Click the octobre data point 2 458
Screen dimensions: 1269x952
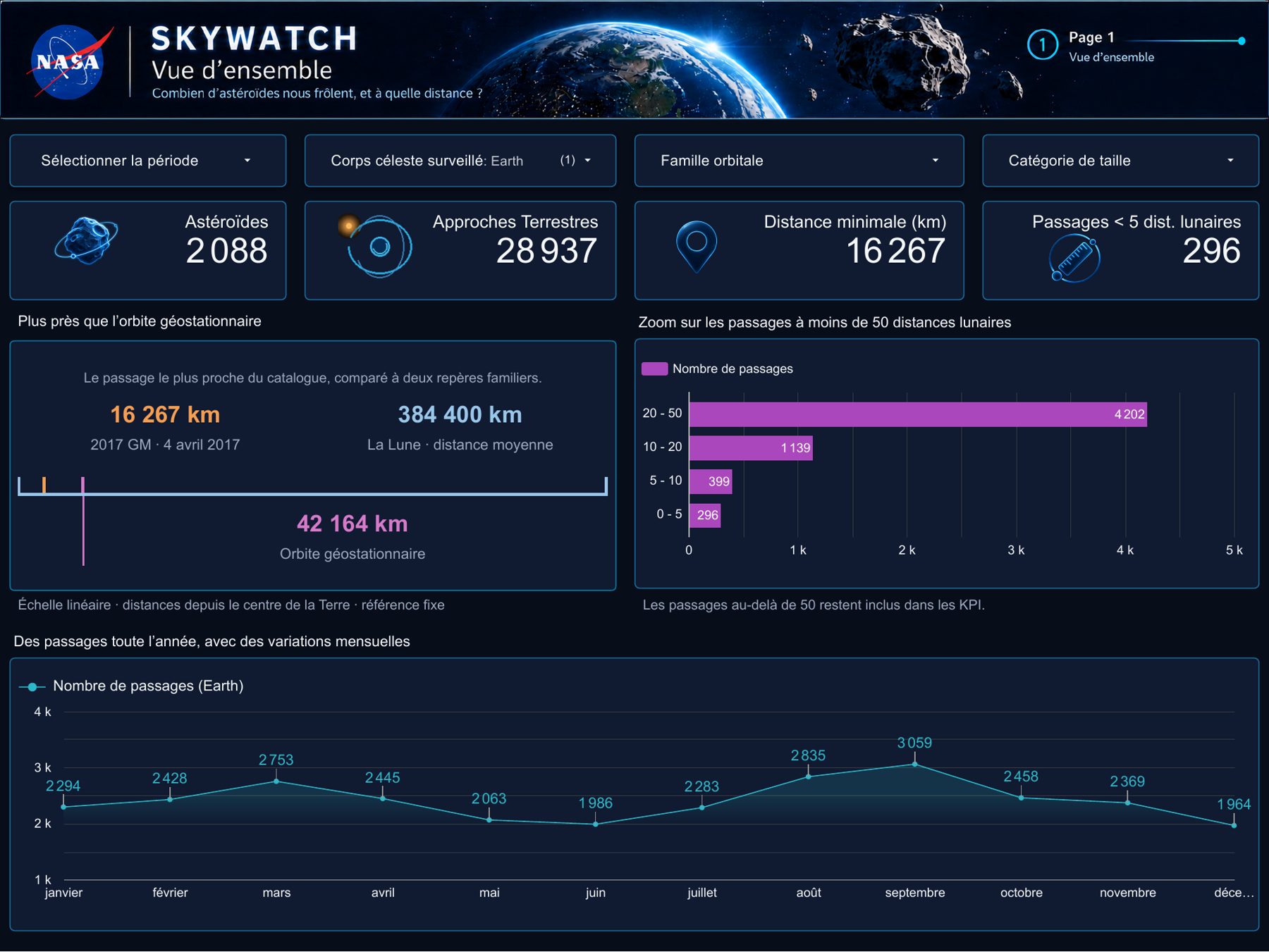click(x=1022, y=798)
